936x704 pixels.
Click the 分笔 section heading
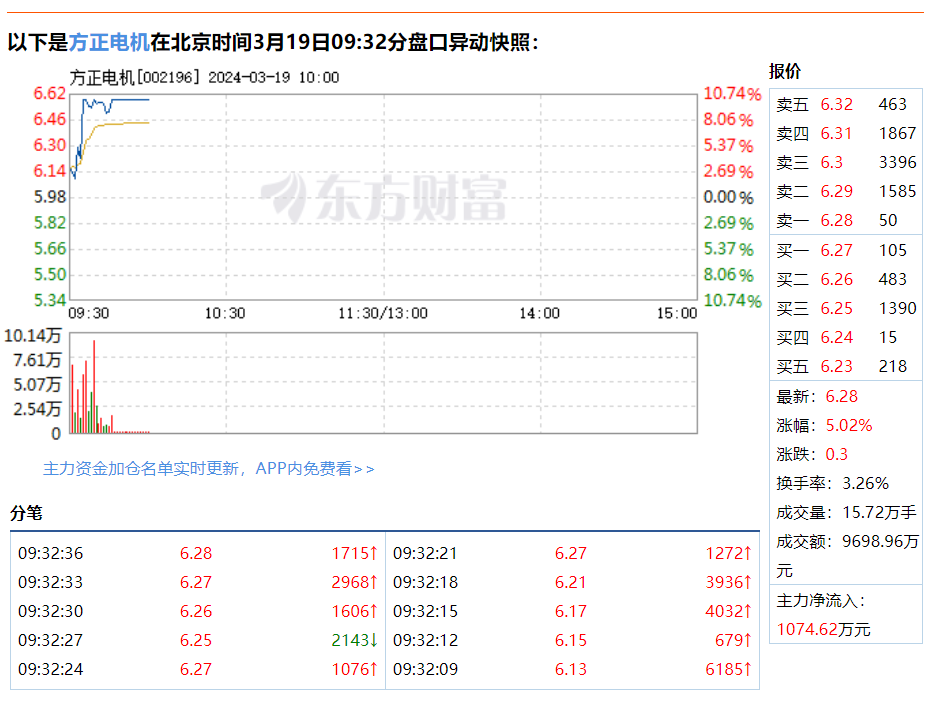tap(26, 513)
